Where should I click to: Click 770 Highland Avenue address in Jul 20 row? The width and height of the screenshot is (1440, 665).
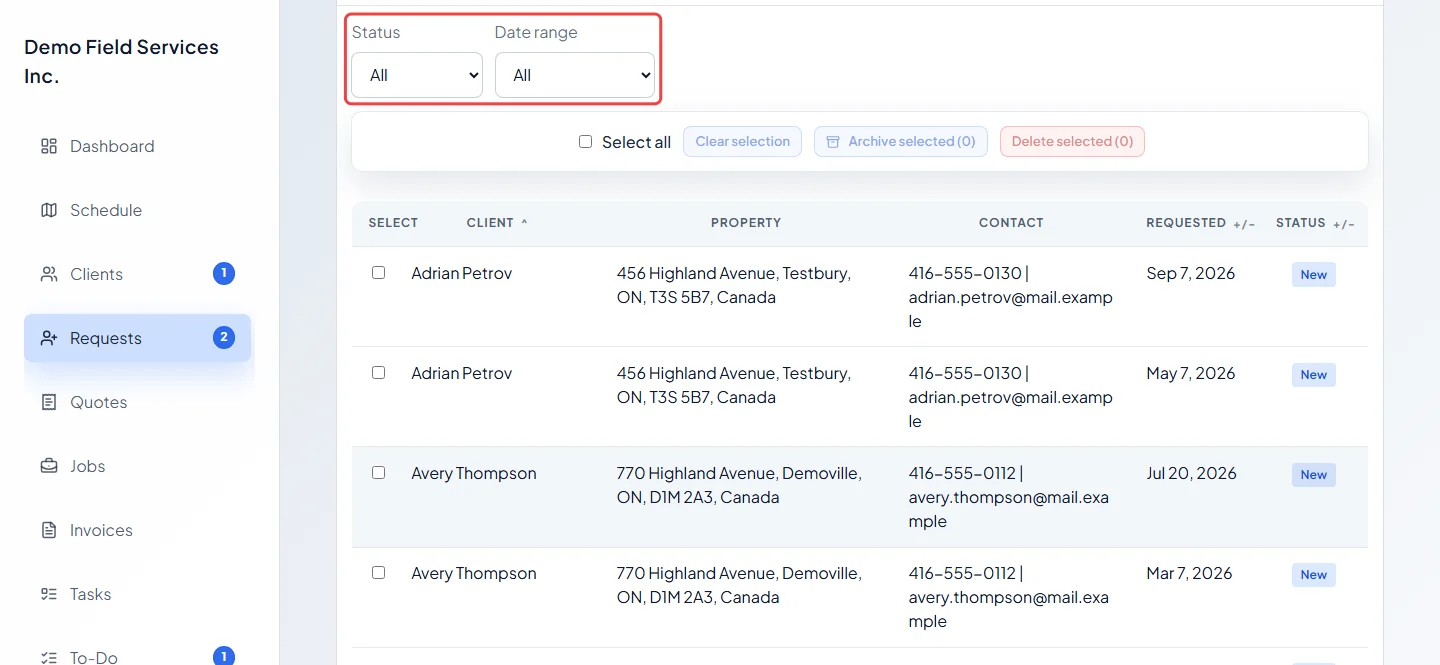pos(739,485)
